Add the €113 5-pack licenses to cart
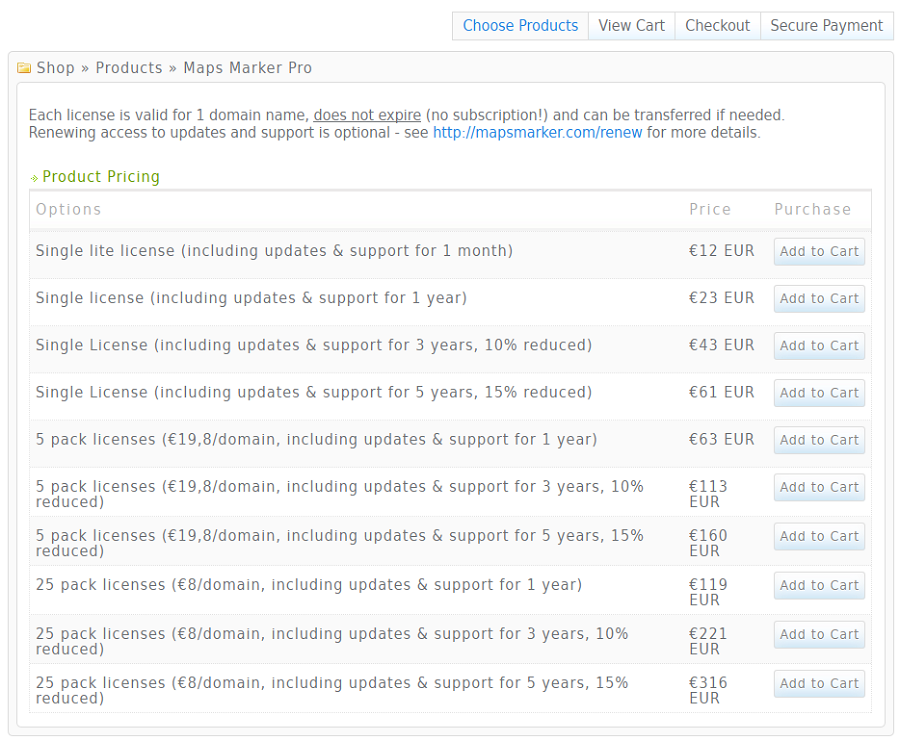 click(819, 487)
